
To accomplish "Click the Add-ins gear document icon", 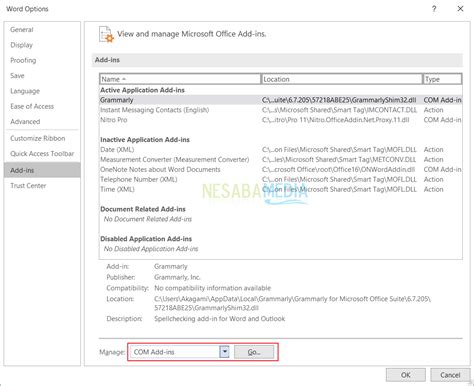I will click(x=106, y=34).
